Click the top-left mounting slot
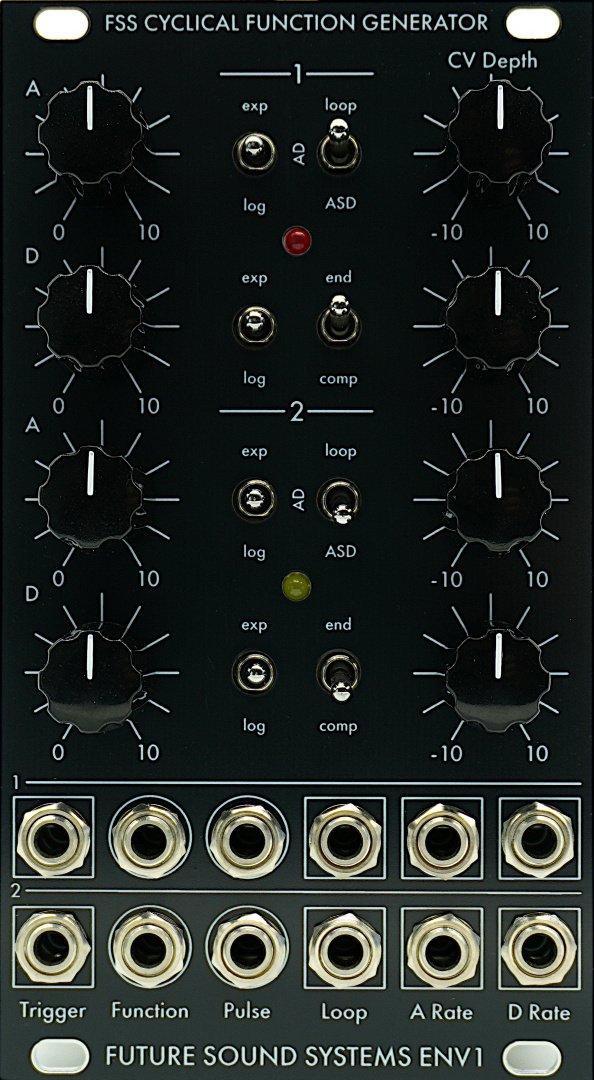594x1080 pixels. tap(61, 23)
